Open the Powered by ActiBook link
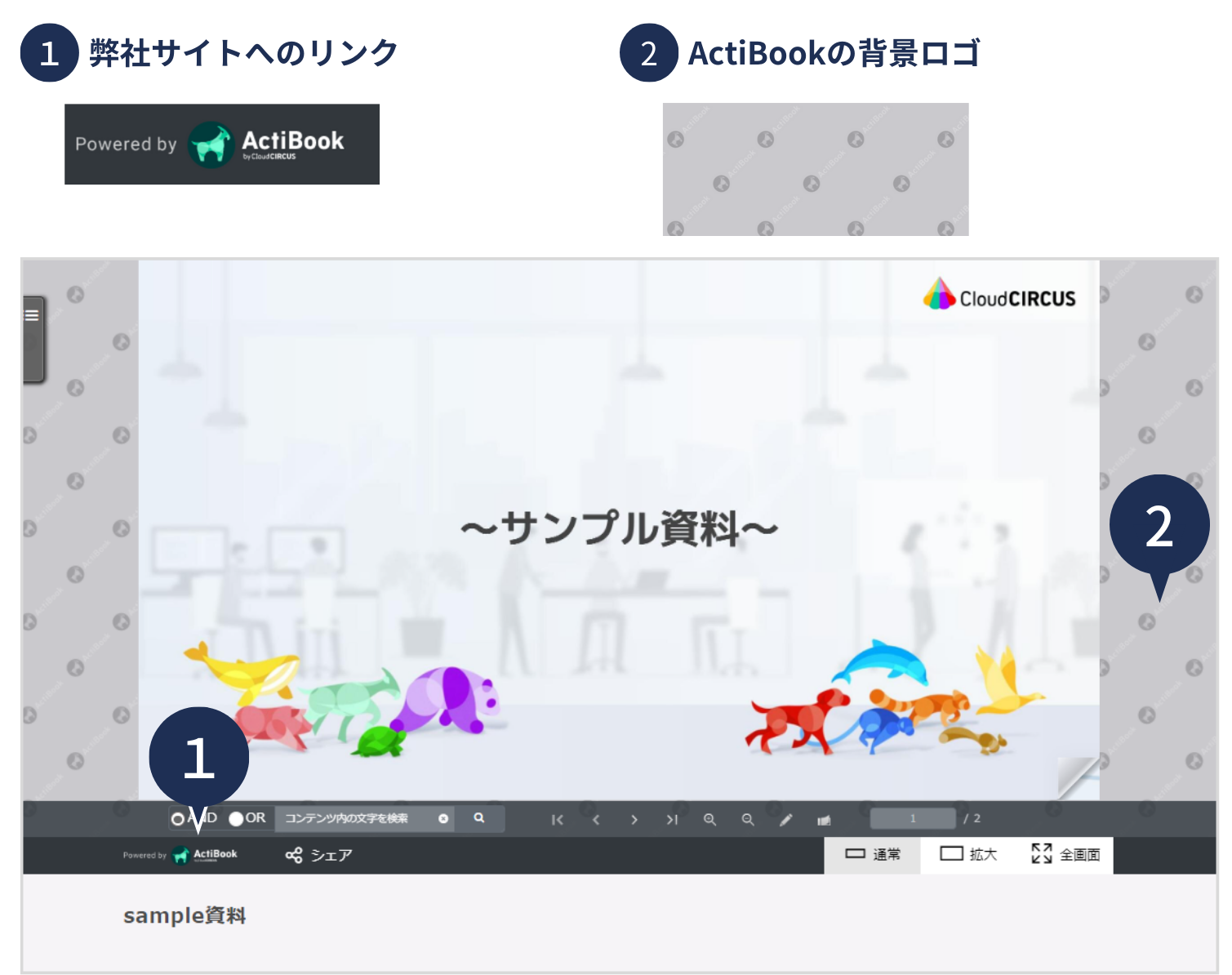The height and width of the screenshot is (975, 1232). (x=181, y=855)
